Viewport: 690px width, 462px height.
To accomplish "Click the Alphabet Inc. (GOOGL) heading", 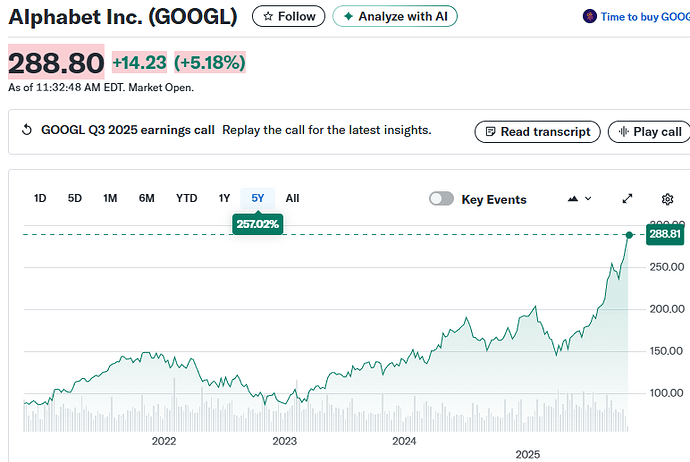I will [x=123, y=17].
